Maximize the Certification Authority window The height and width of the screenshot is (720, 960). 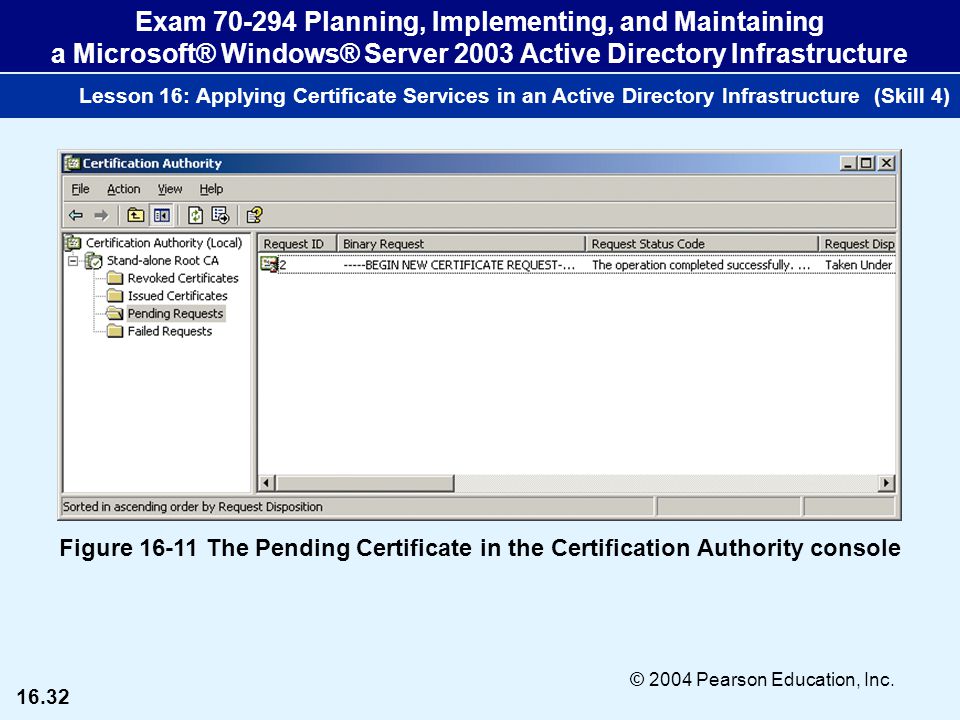click(x=866, y=163)
